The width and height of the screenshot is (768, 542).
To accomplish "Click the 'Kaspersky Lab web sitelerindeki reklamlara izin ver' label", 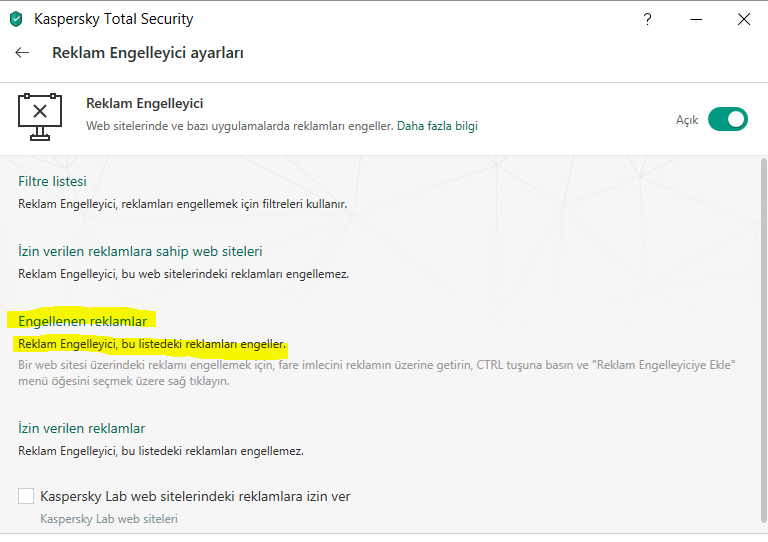I will 195,496.
